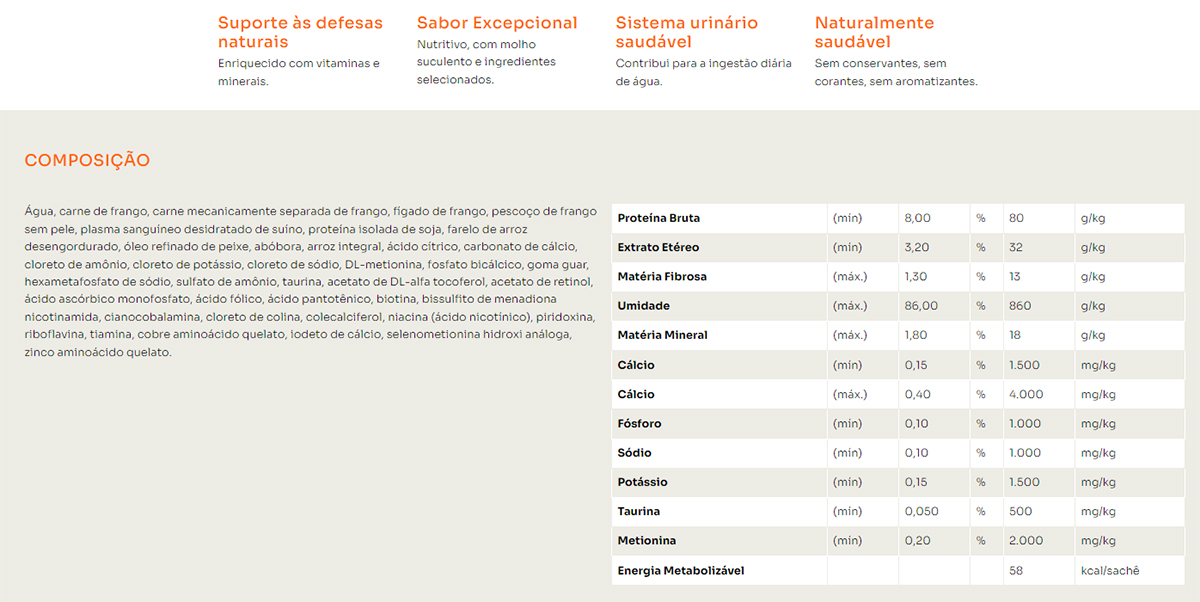Viewport: 1200px width, 602px height.
Task: Select the 'Sistema urinário saudável' heading
Action: point(687,32)
